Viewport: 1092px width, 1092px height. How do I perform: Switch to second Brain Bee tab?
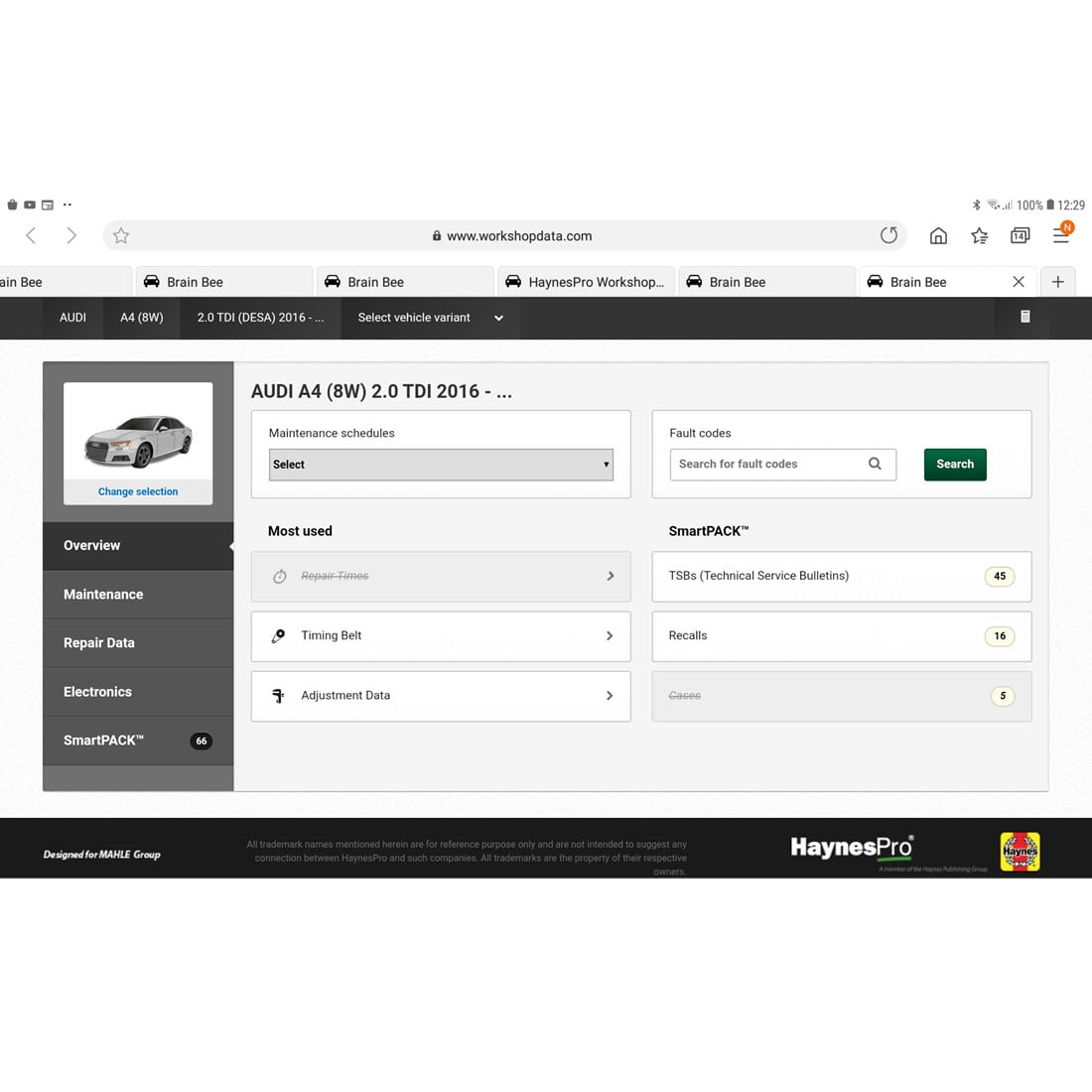click(x=224, y=281)
